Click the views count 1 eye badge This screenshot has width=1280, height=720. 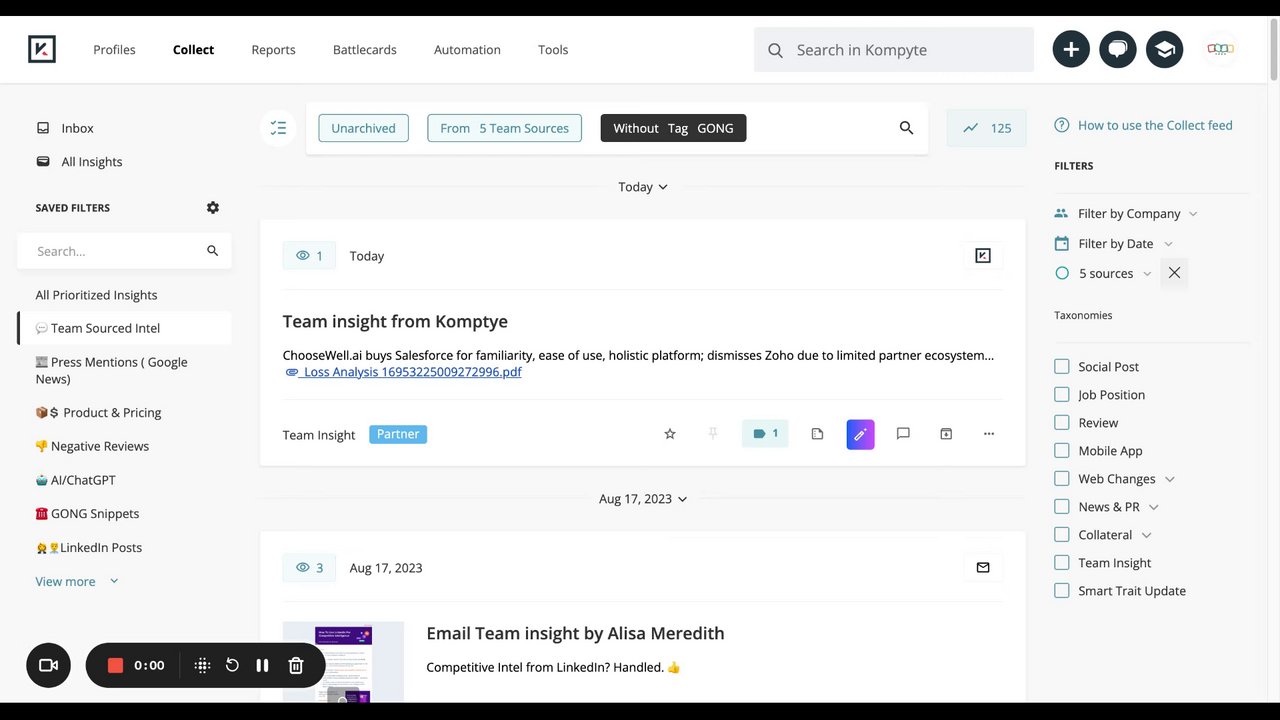tap(309, 256)
